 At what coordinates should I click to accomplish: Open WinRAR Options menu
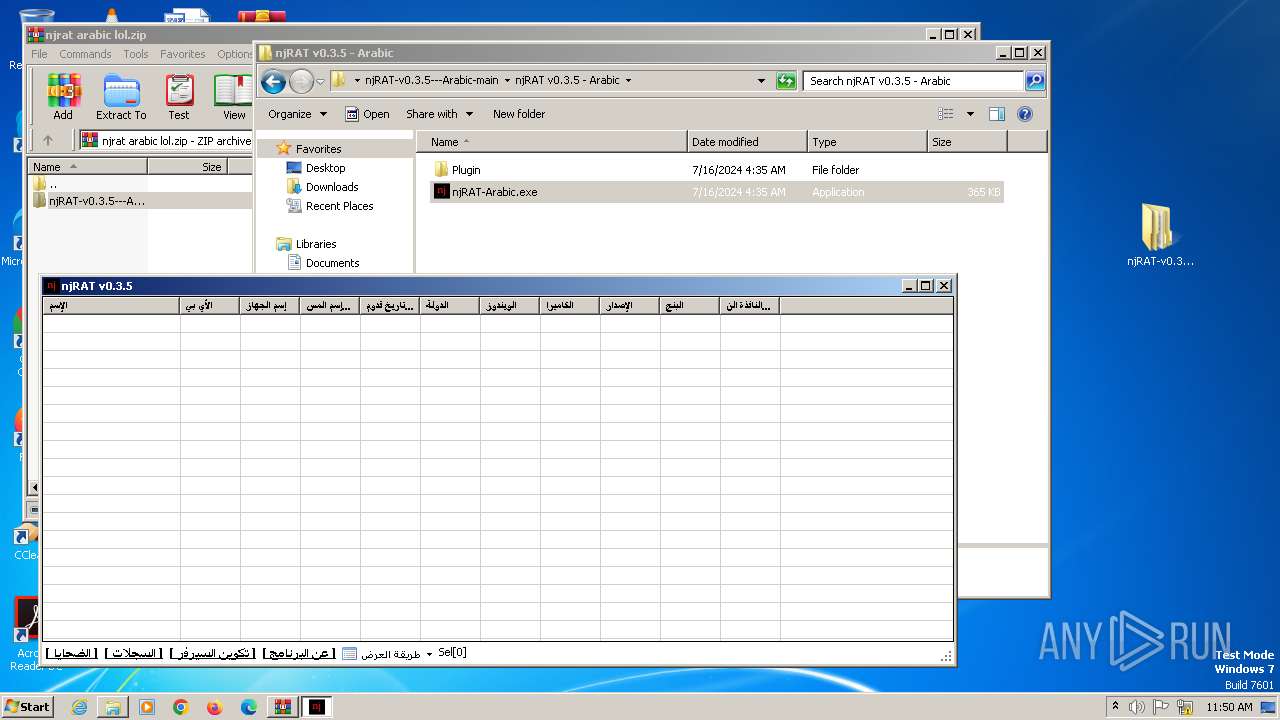coord(235,54)
